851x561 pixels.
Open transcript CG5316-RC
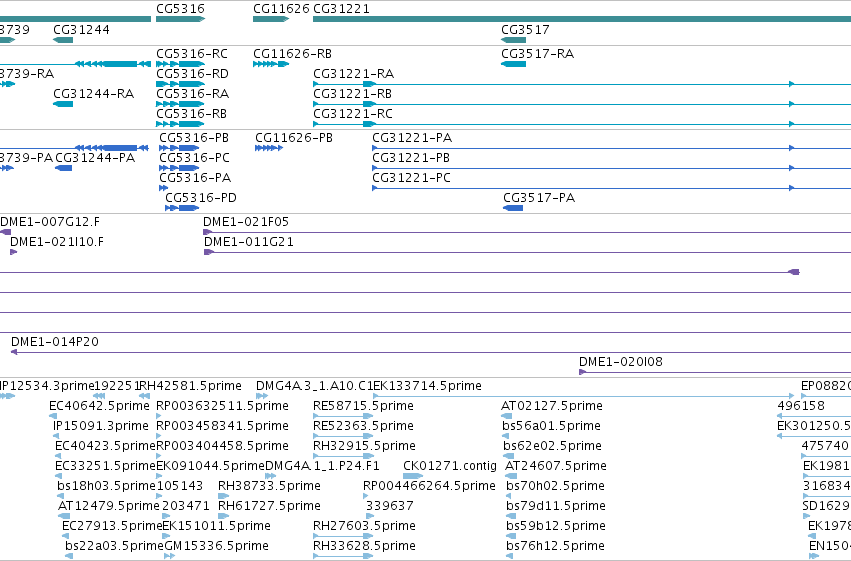(x=192, y=53)
